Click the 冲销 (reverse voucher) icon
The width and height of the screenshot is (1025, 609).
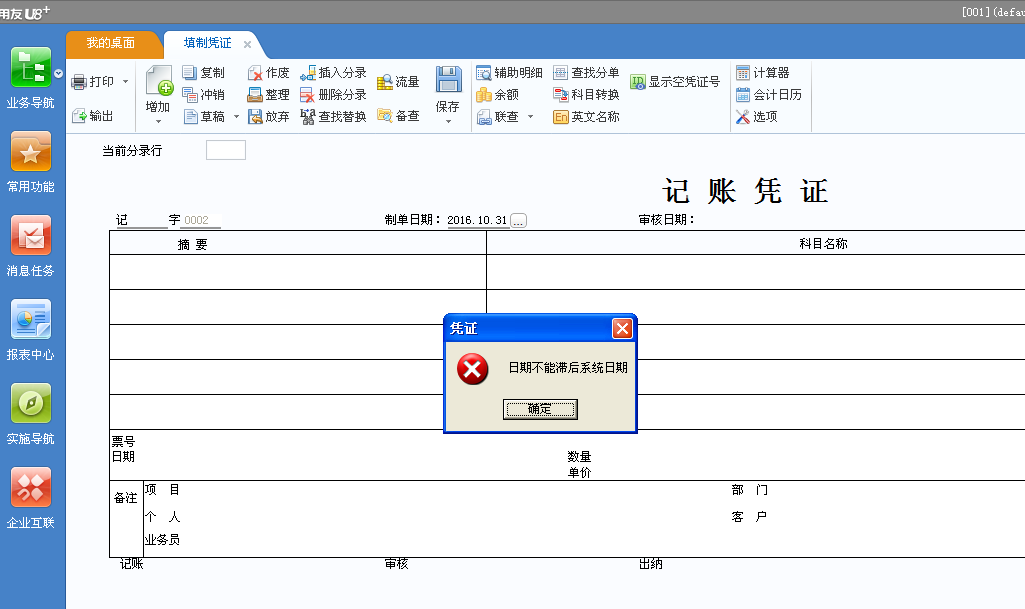click(204, 94)
